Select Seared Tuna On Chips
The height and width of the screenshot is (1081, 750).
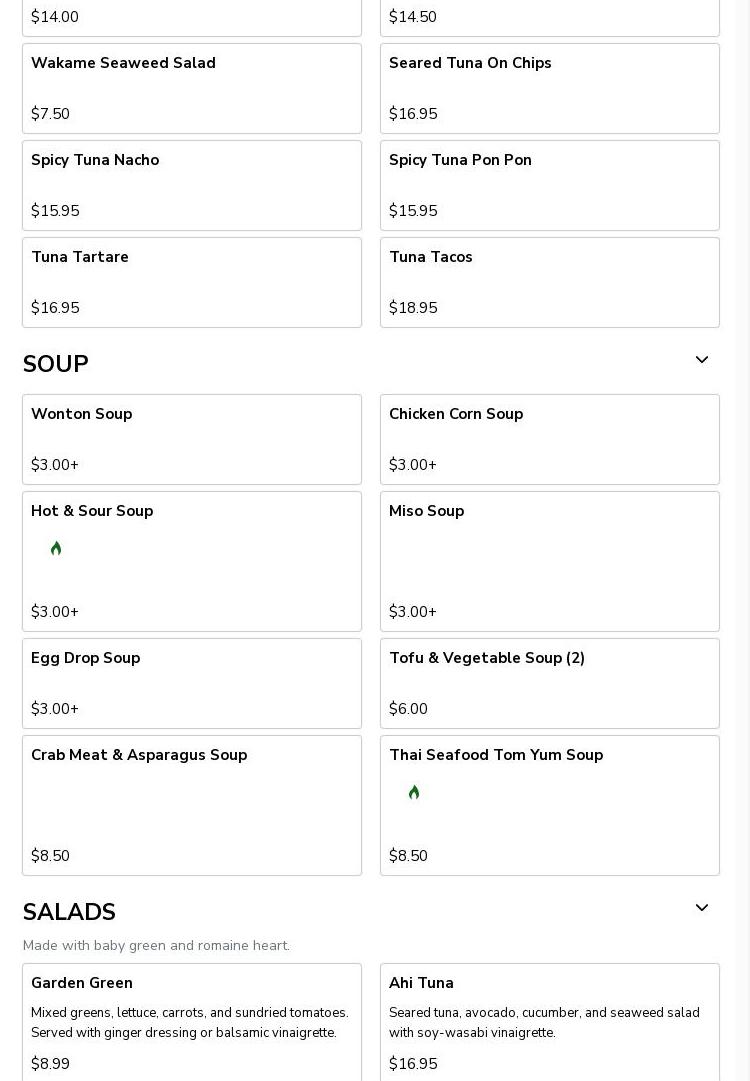550,88
